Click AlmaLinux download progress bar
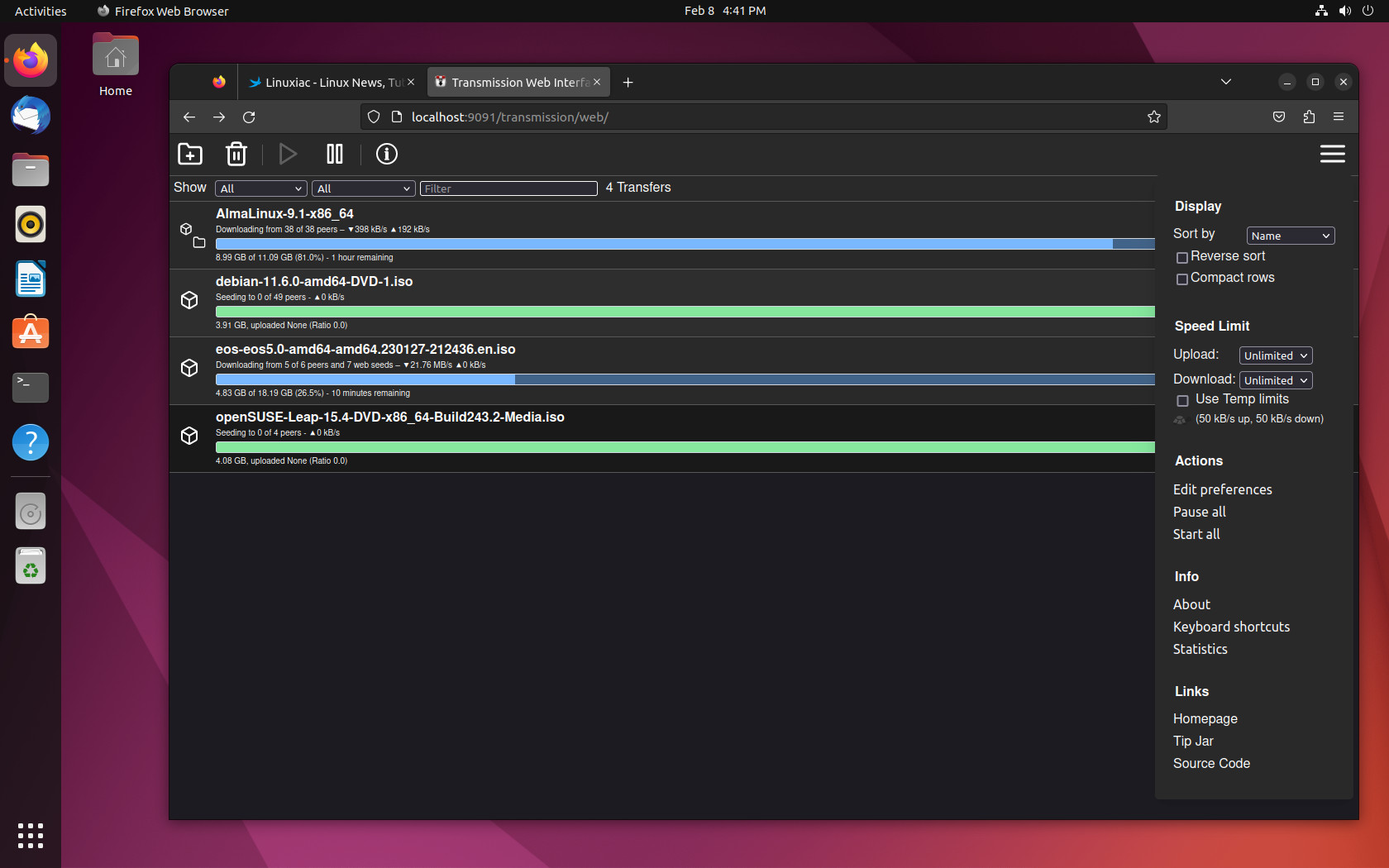 (685, 244)
